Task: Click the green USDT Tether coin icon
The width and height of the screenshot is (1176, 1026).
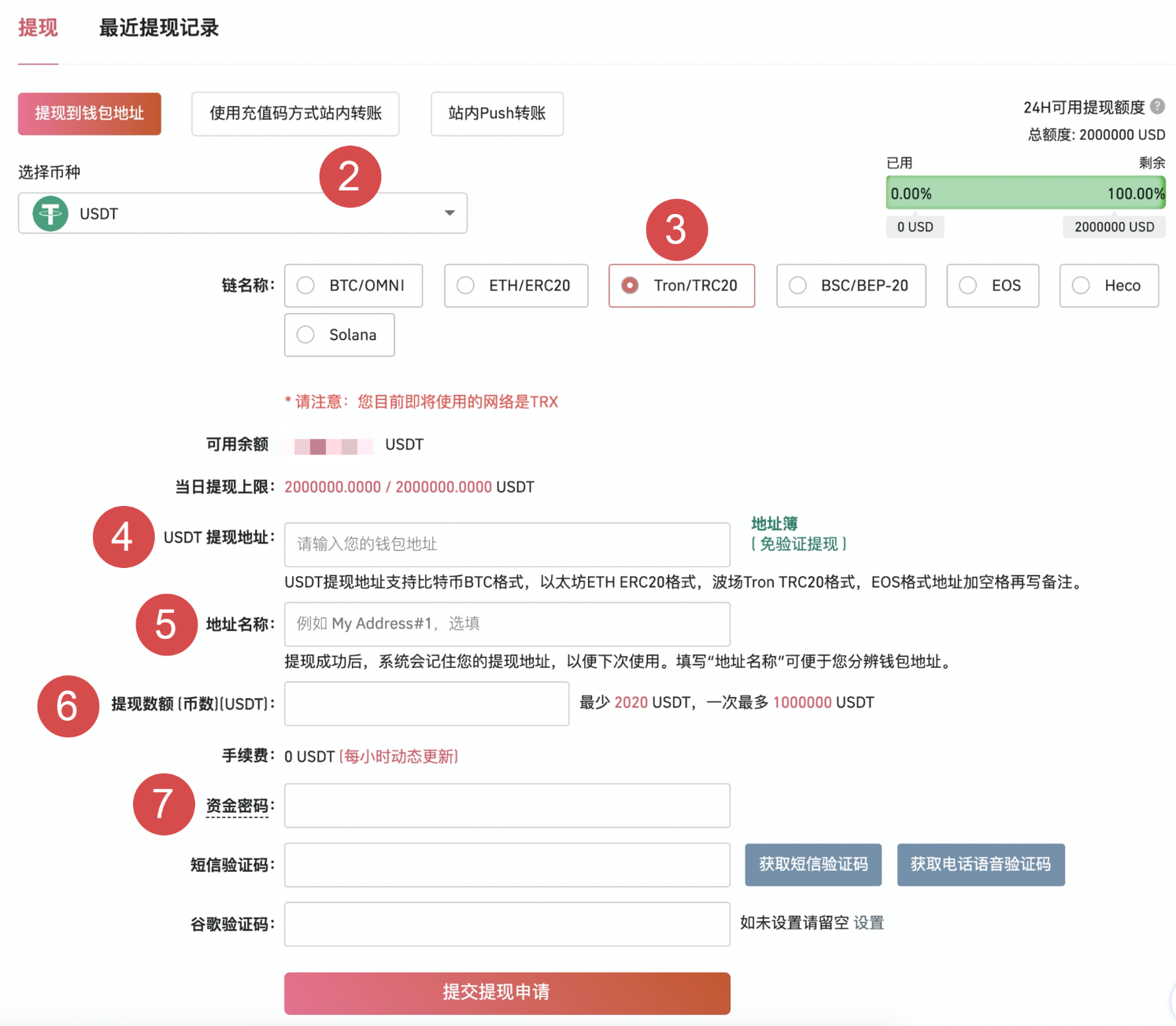Action: click(x=50, y=213)
